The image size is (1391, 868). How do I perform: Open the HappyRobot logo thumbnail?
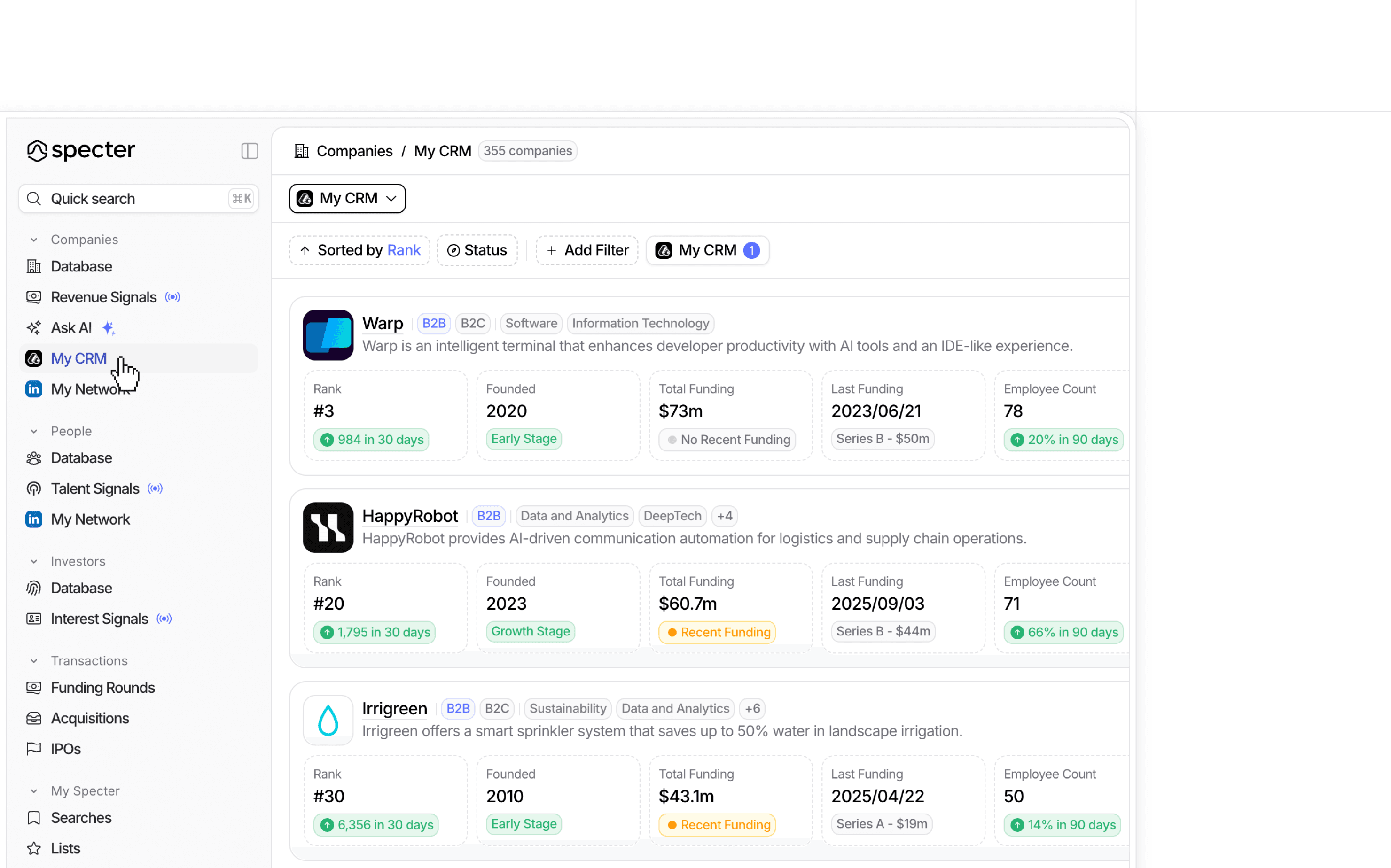click(x=328, y=527)
